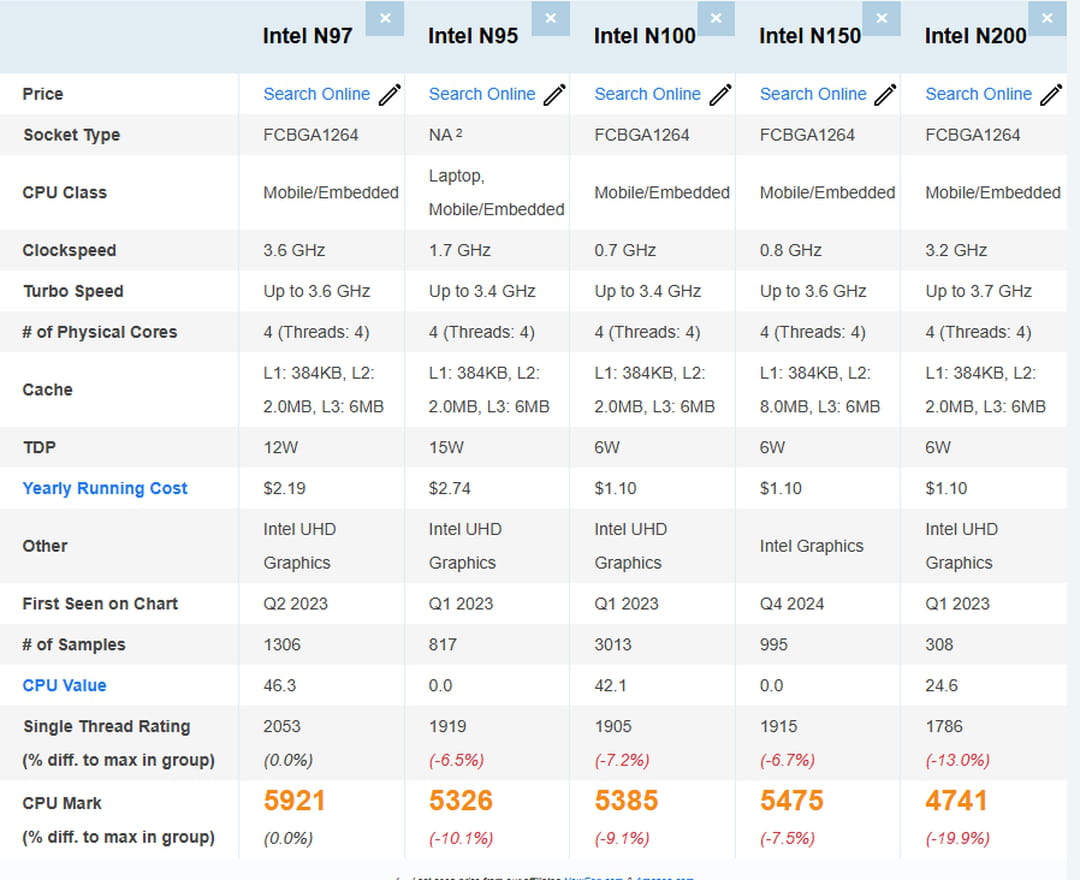1080x880 pixels.
Task: Close the Intel N100 column
Action: click(715, 19)
